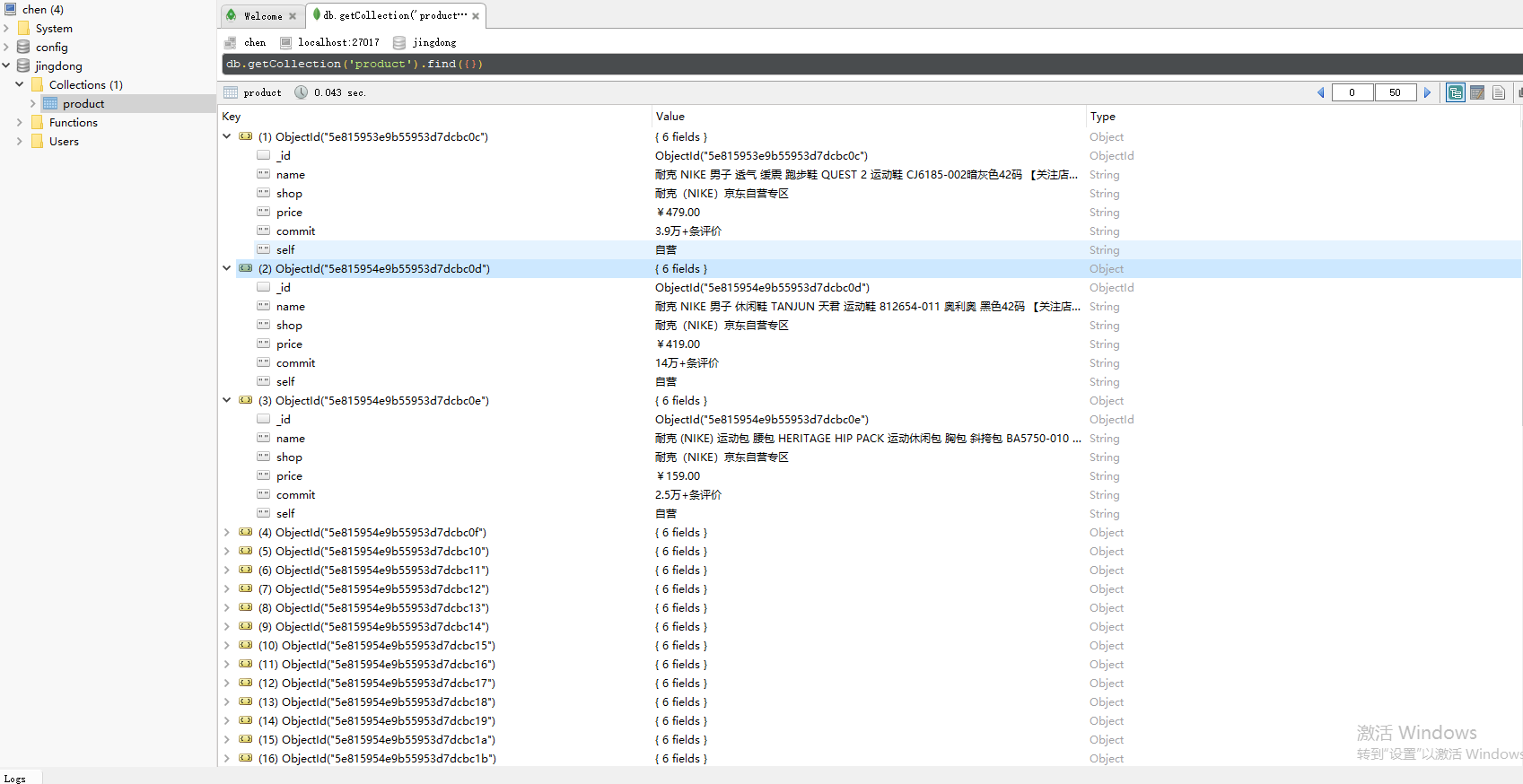The width and height of the screenshot is (1523, 784).
Task: Click the Value column header
Action: tap(869, 117)
